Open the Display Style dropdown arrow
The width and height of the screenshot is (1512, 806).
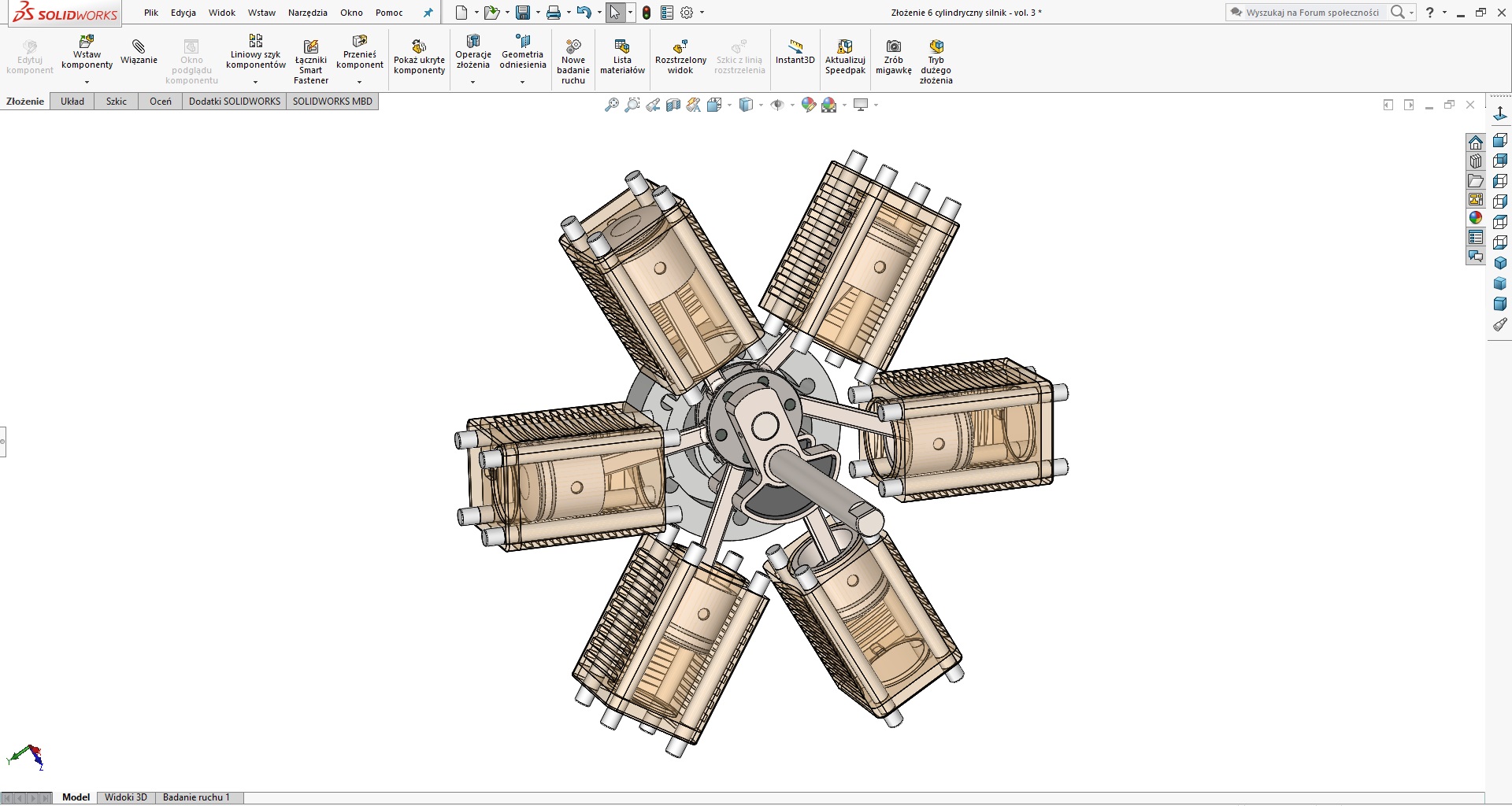(761, 105)
